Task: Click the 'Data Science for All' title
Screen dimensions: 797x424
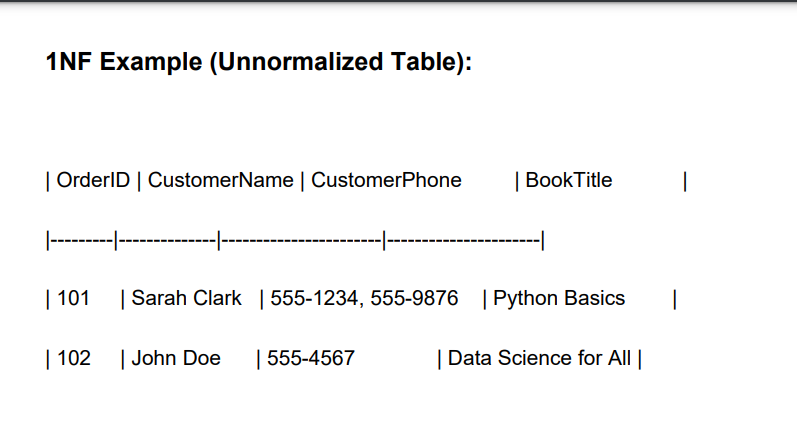Action: pos(539,358)
